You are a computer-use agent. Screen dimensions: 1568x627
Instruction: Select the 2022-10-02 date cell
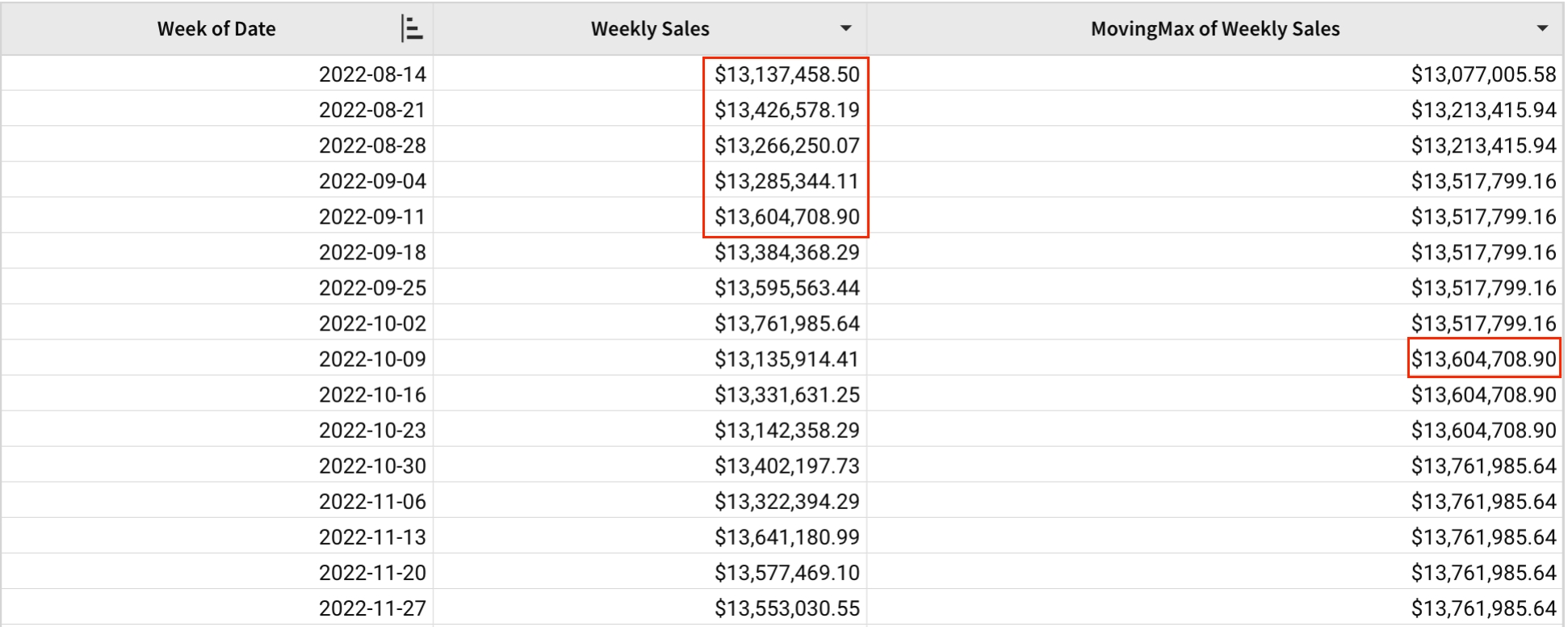point(372,323)
